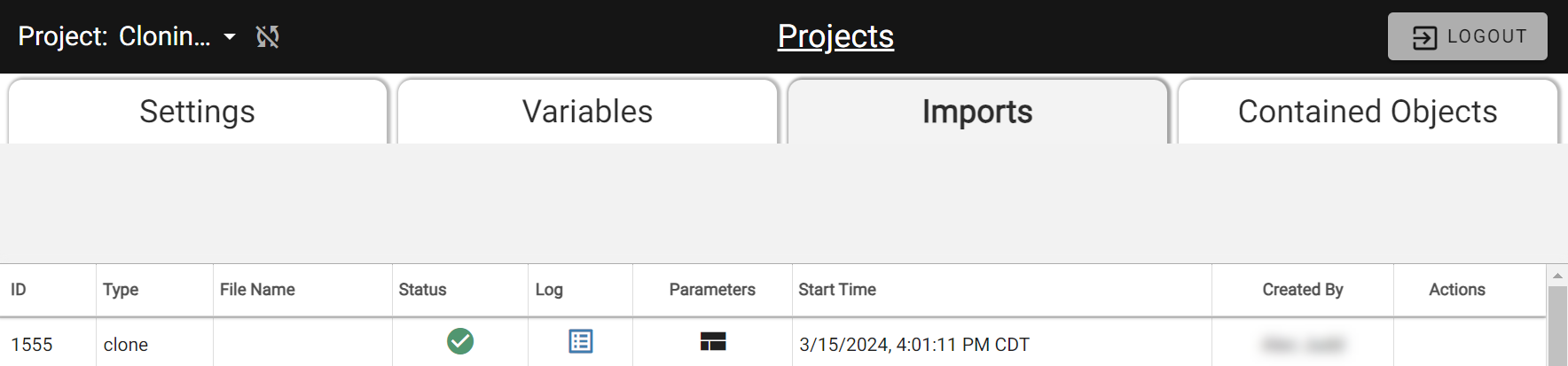Switch to the Settings tab

[x=198, y=112]
